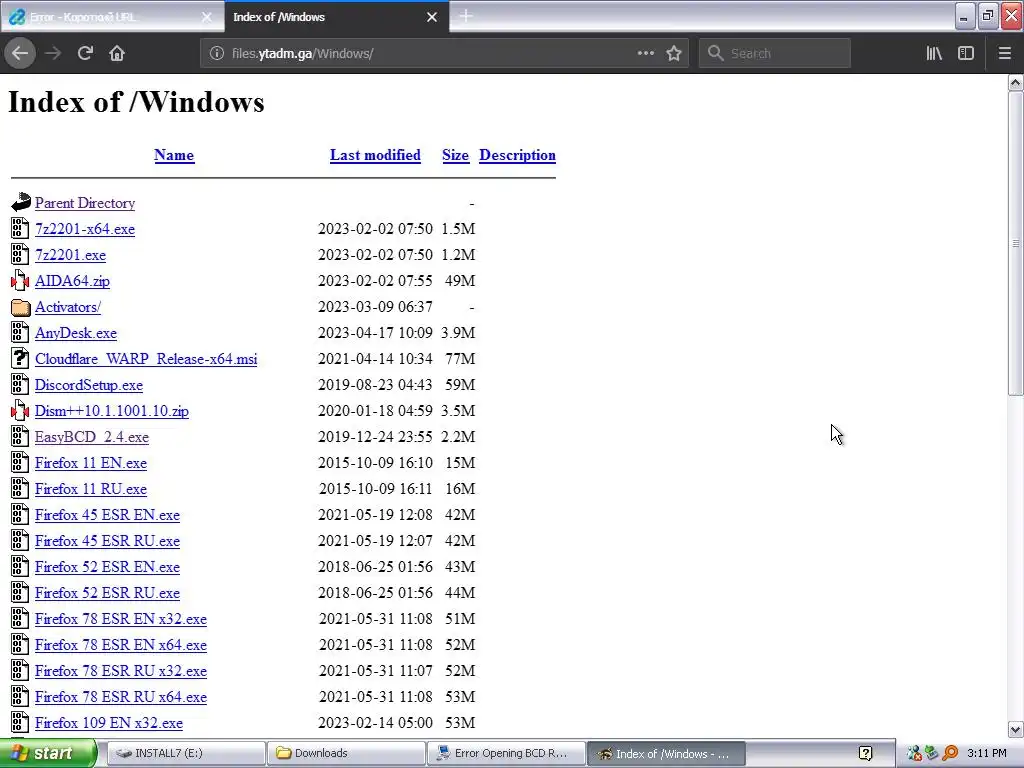1024x768 pixels.
Task: Download EasyBCD_2.4.exe
Action: 92,437
